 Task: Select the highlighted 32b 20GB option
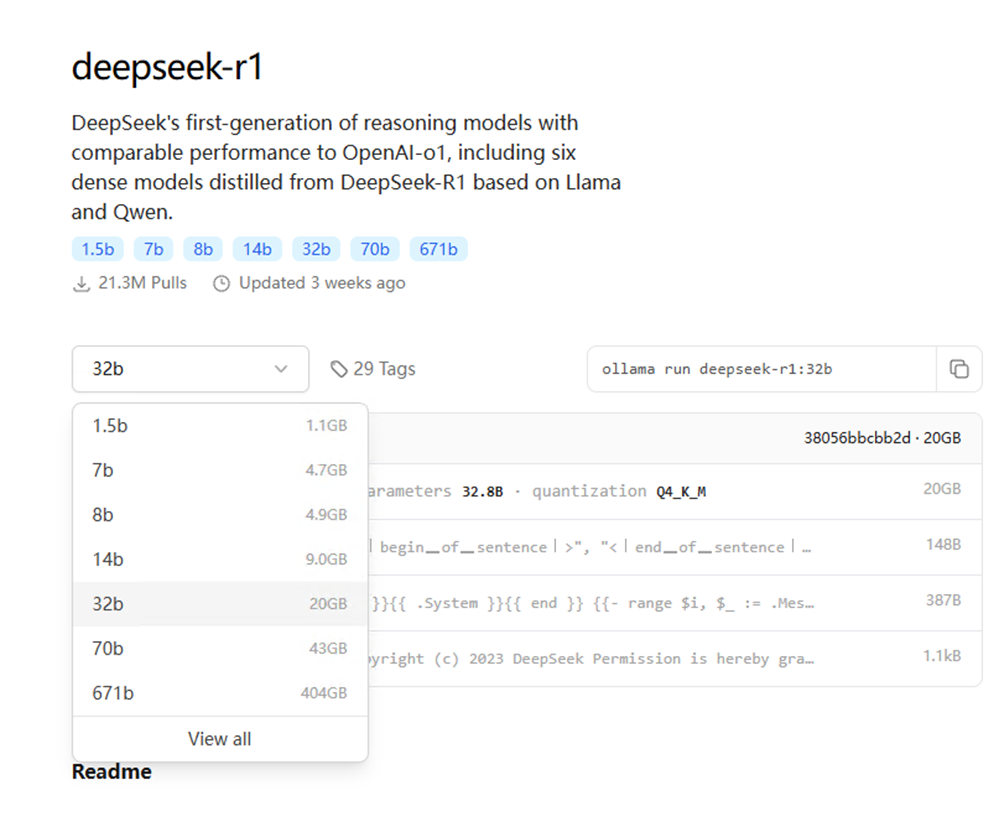(220, 604)
